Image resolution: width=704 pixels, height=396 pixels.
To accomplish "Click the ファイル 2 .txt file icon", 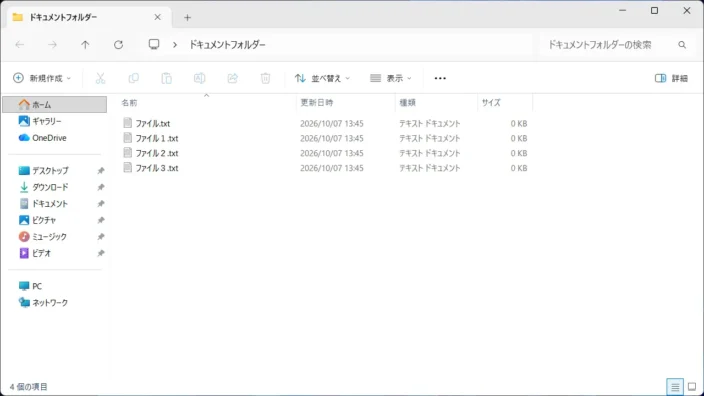I will [128, 153].
